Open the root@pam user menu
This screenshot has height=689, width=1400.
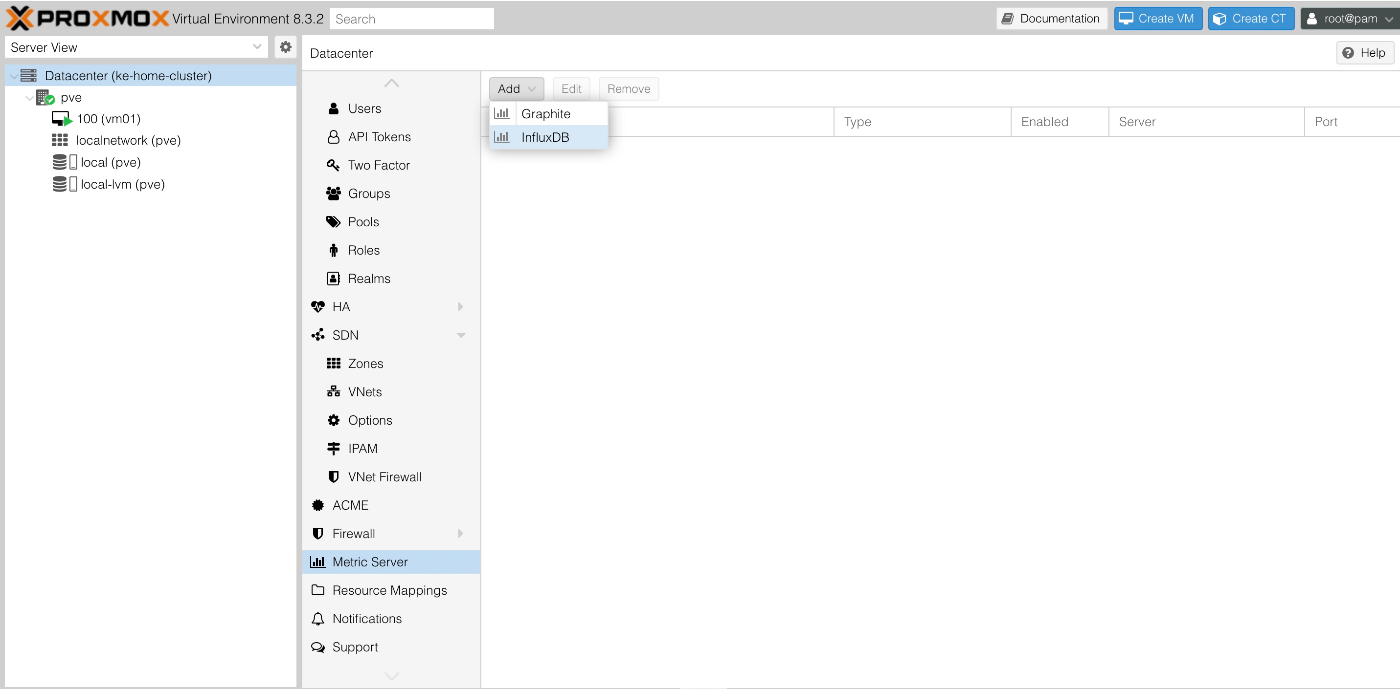tap(1350, 18)
